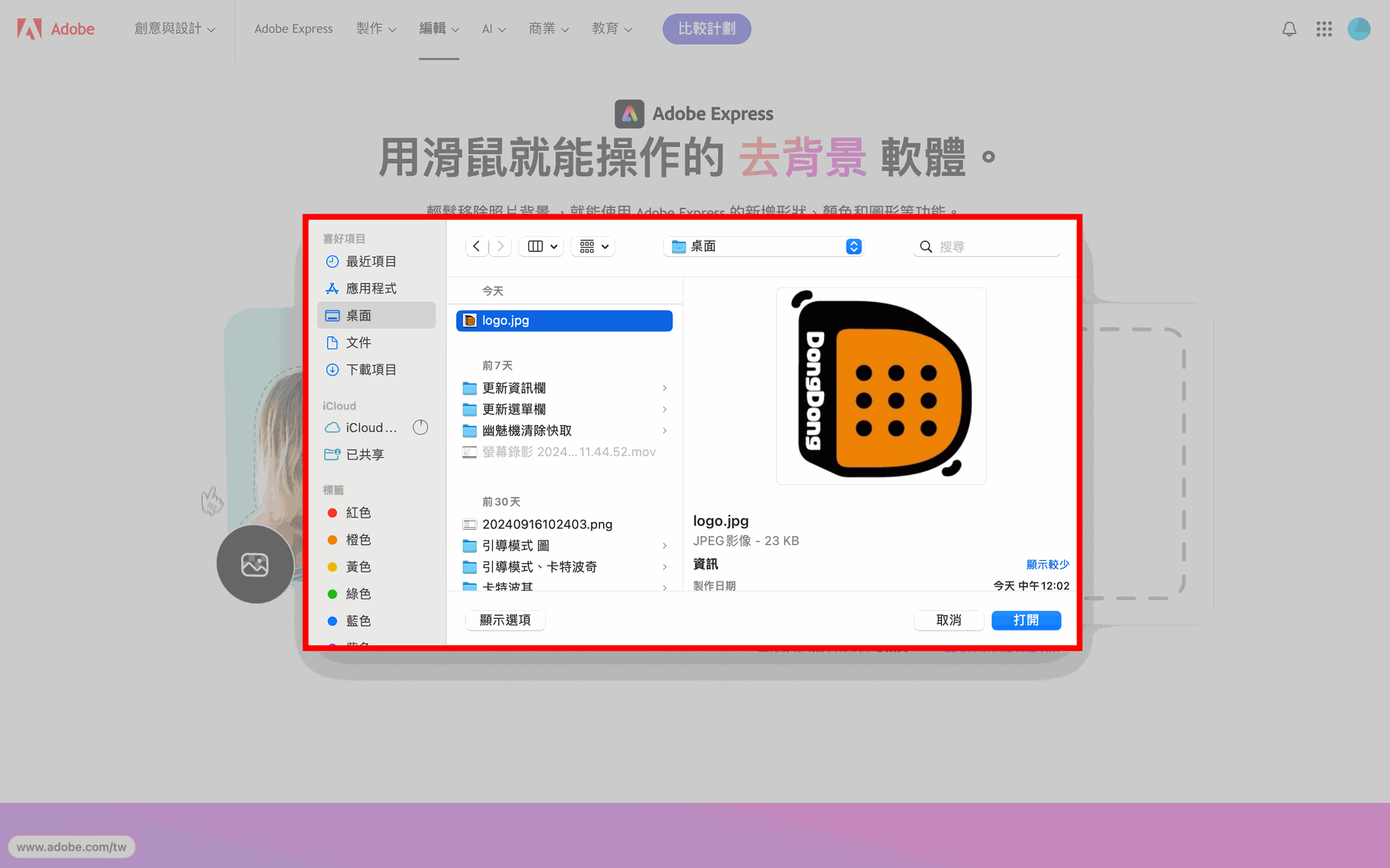
Task: Click 比較計劃 button
Action: (x=707, y=29)
